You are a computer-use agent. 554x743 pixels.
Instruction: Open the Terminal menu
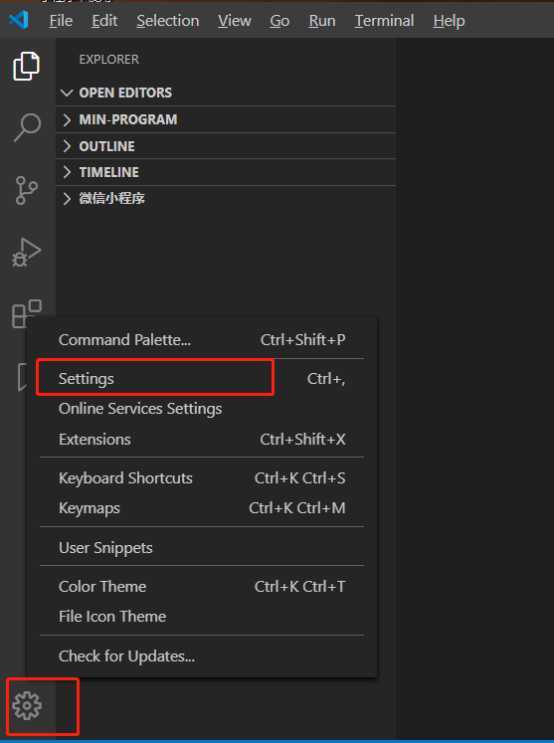(384, 21)
